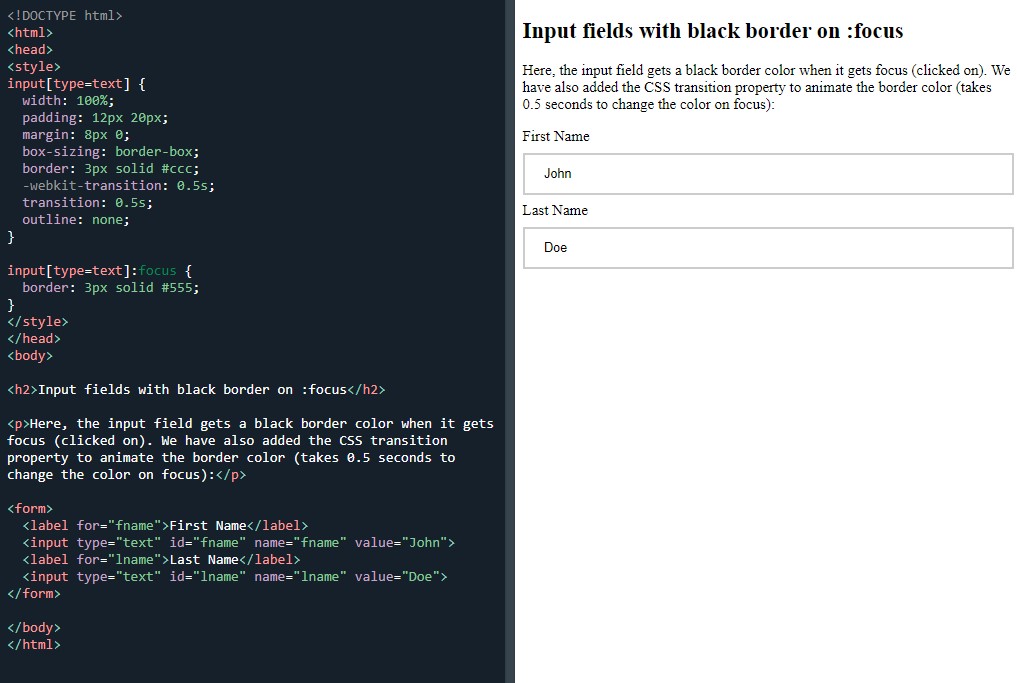Click inside the First Name input containing John
Viewport: 1017px width, 683px height.
click(766, 173)
